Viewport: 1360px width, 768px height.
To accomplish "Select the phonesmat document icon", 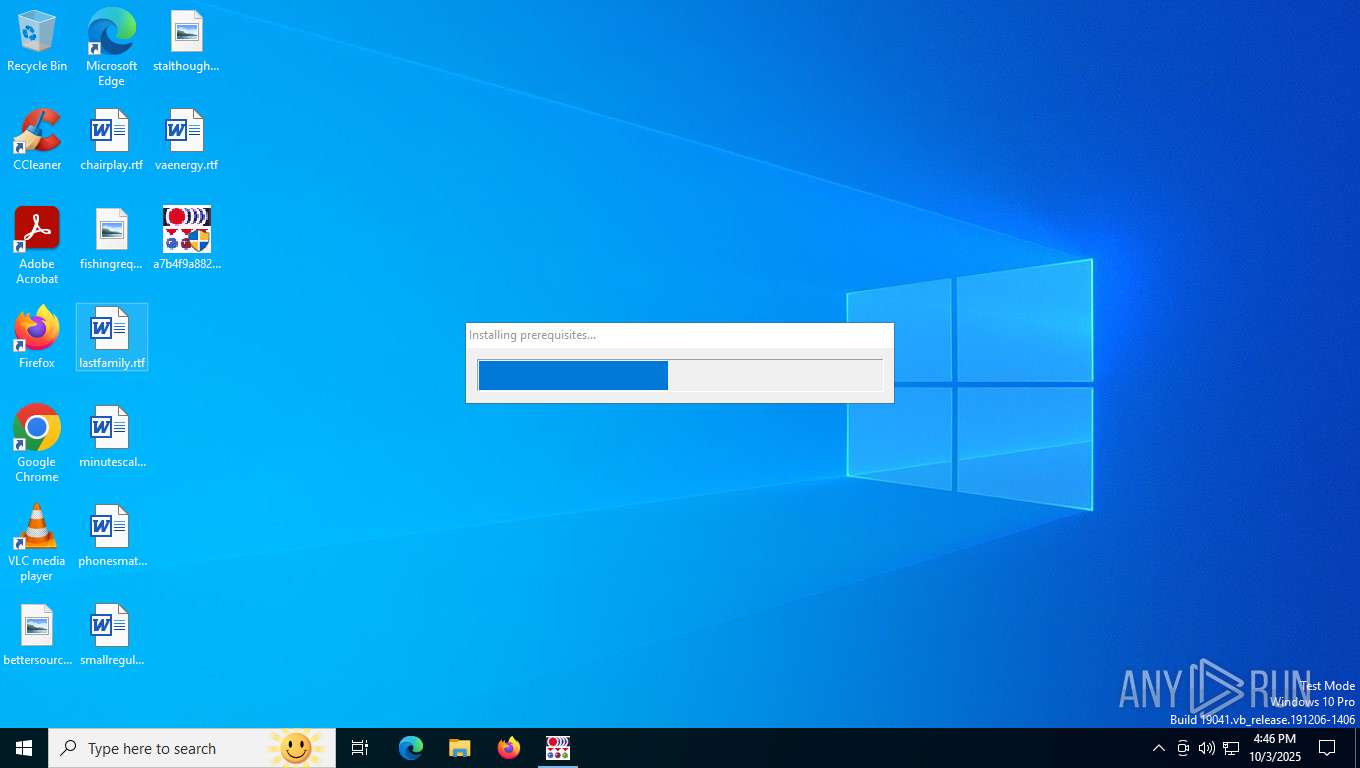I will click(111, 537).
